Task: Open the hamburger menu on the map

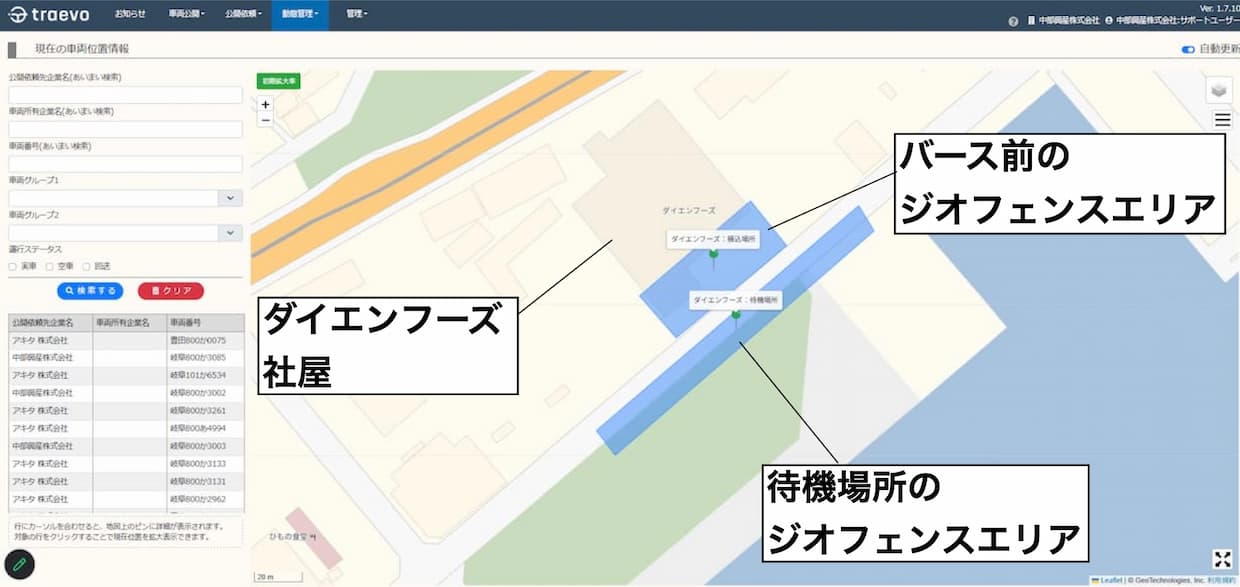Action: (1222, 120)
